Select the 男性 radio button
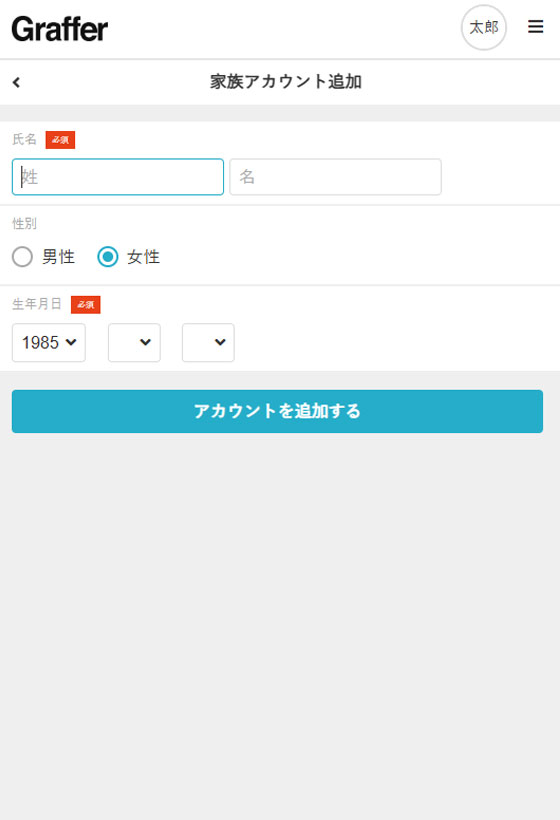Image resolution: width=560 pixels, height=820 pixels. click(x=22, y=257)
